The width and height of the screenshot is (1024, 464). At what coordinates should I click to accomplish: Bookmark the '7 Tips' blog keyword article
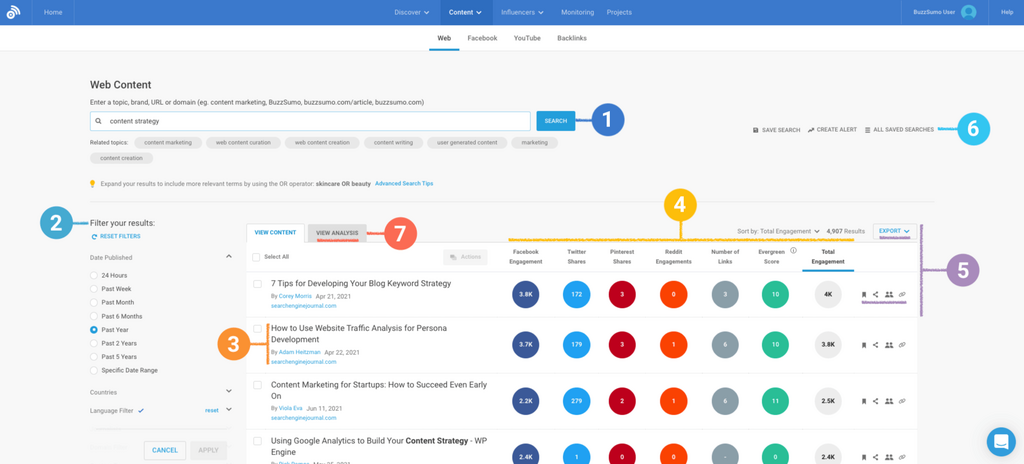coord(864,295)
